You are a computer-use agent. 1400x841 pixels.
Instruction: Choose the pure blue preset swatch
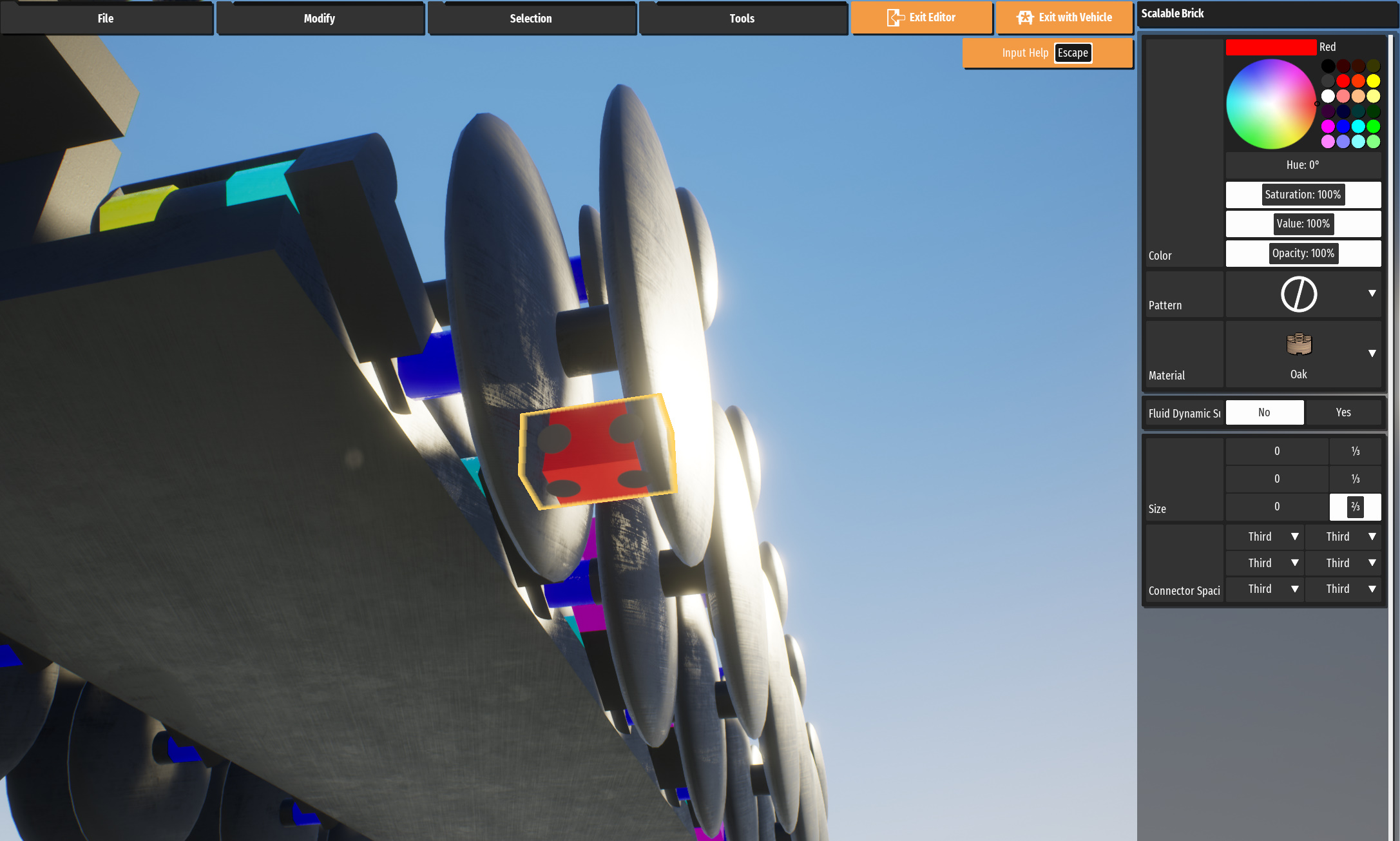1343,126
